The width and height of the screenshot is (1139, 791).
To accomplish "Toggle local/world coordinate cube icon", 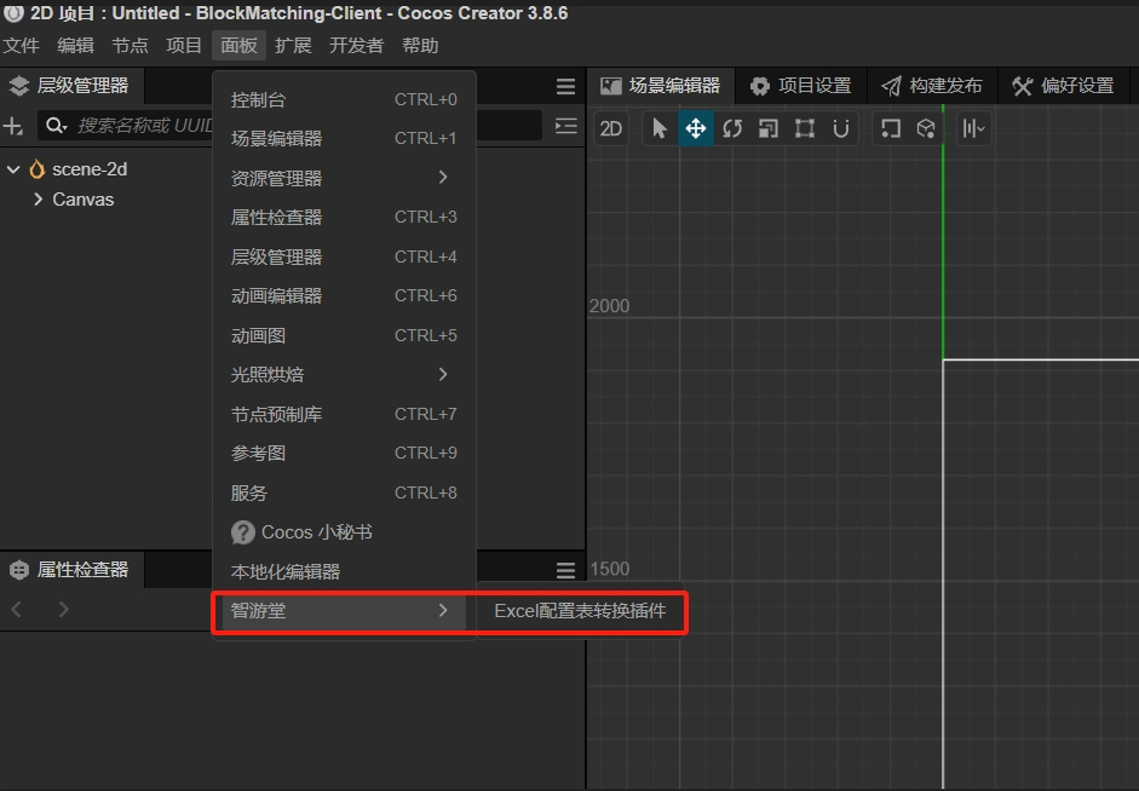I will 926,129.
